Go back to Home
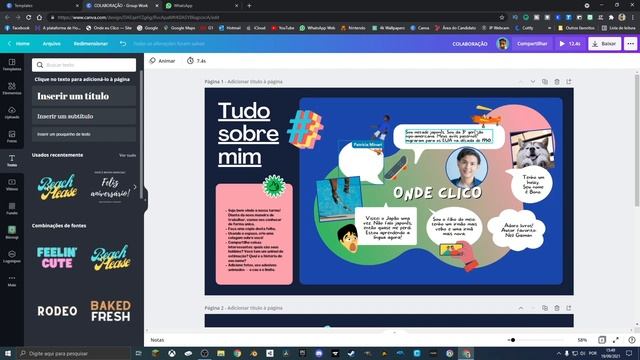Screen dimensions: 640x360 click(x=19, y=43)
